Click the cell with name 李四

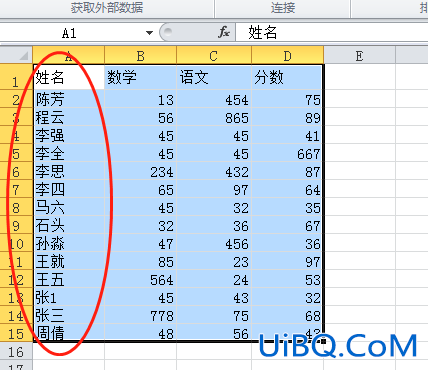click(69, 189)
